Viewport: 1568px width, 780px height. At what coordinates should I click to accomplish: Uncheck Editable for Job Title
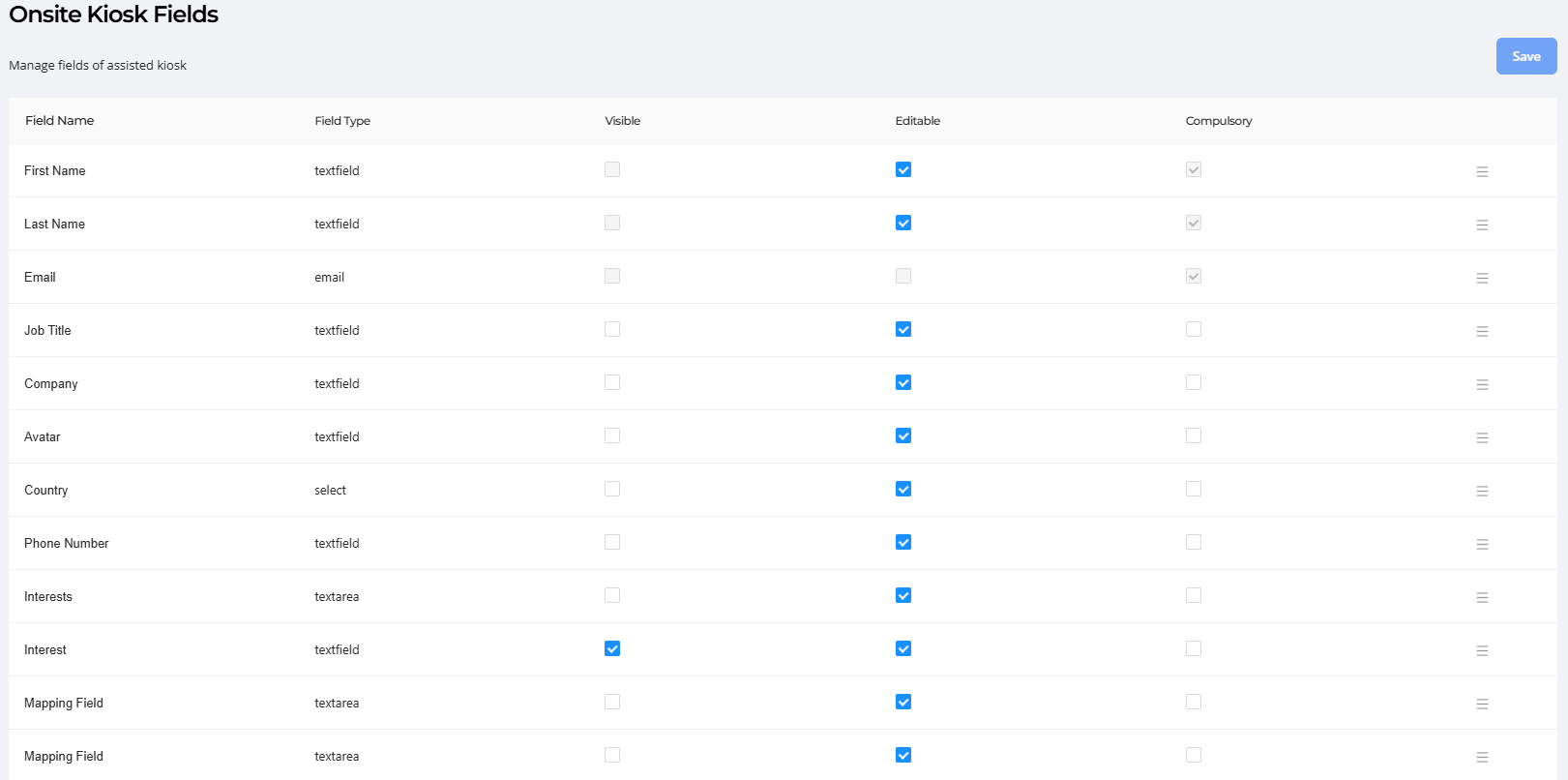pyautogui.click(x=903, y=329)
